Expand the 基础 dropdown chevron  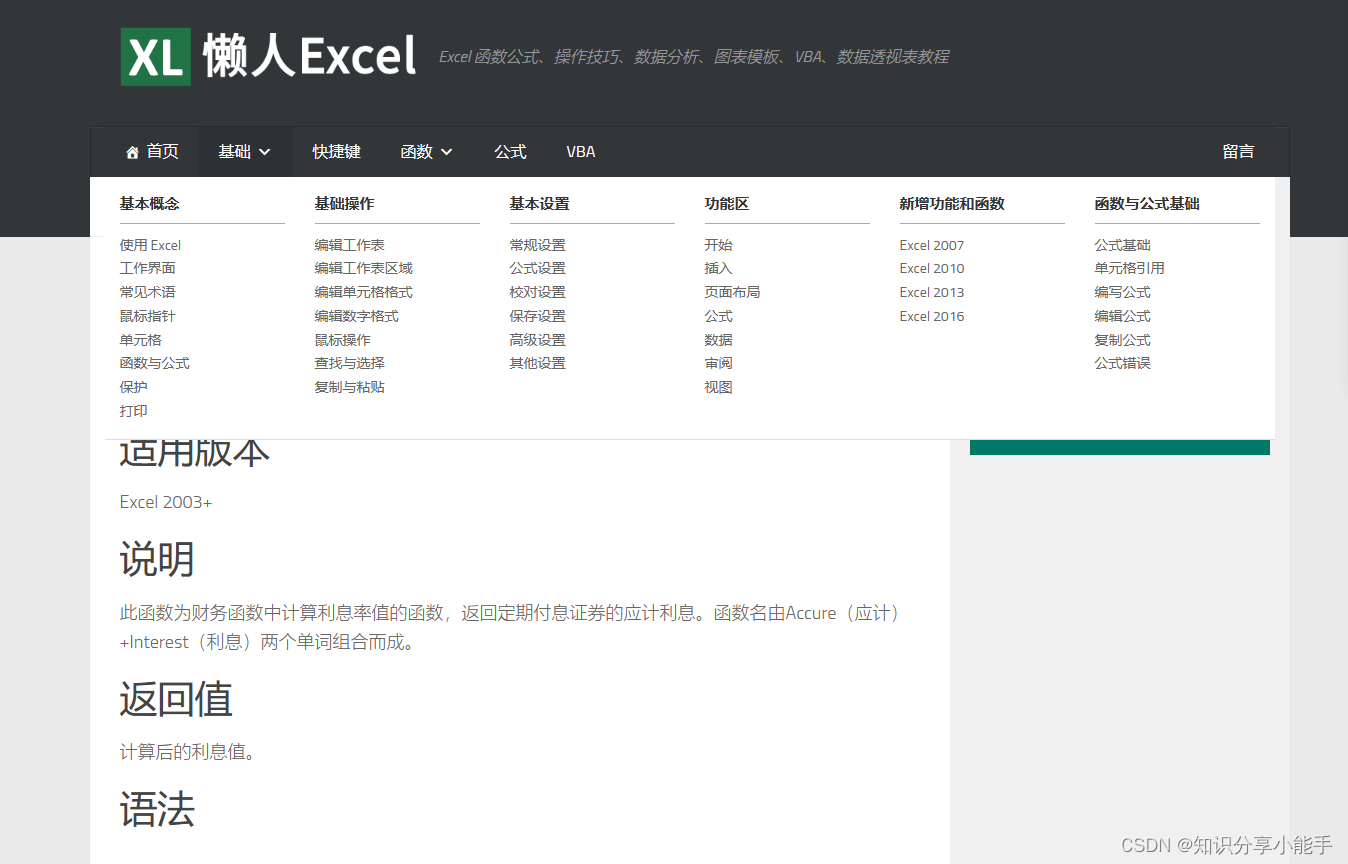pos(265,152)
